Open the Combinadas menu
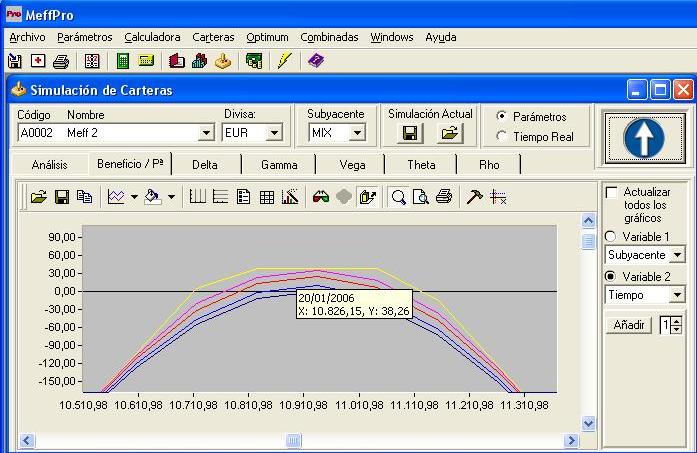 click(329, 37)
